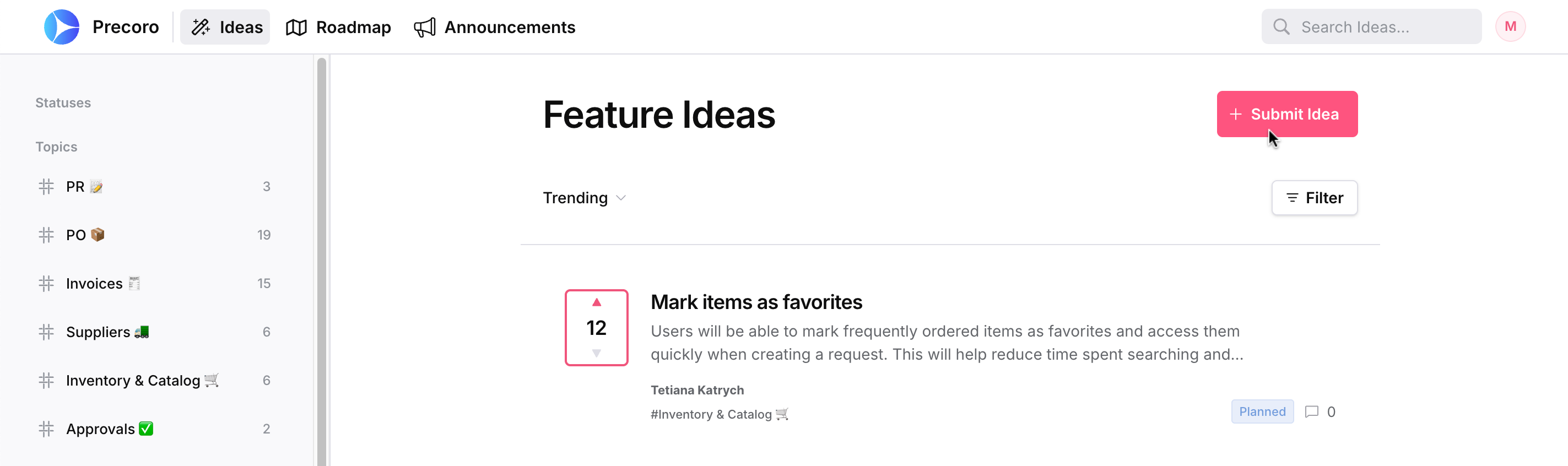Image resolution: width=1568 pixels, height=466 pixels.
Task: Click the hash icon beside PR topic
Action: [x=46, y=187]
